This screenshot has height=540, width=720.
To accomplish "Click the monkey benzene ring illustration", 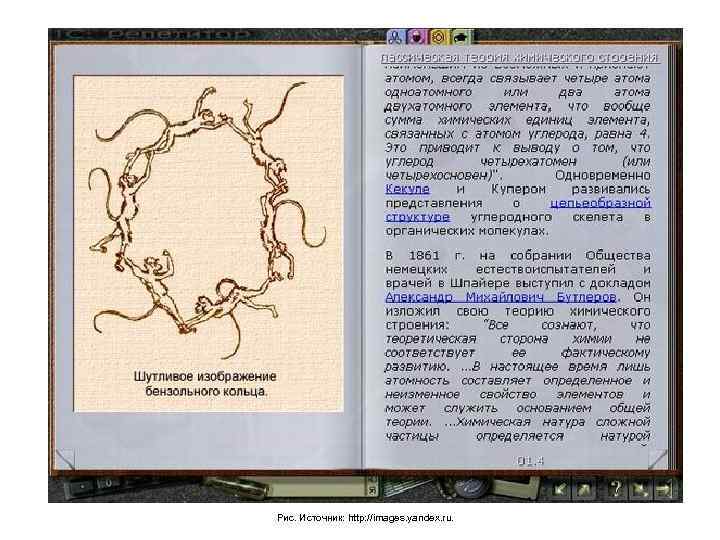I will pos(208,219).
